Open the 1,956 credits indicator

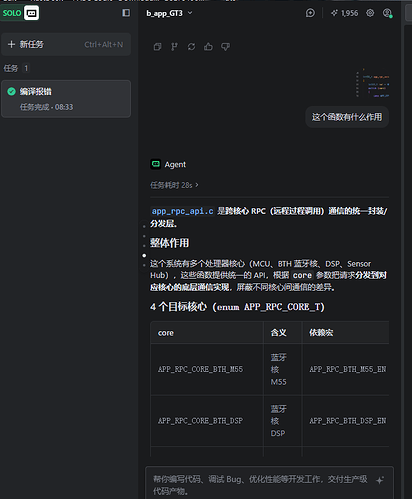pos(344,13)
